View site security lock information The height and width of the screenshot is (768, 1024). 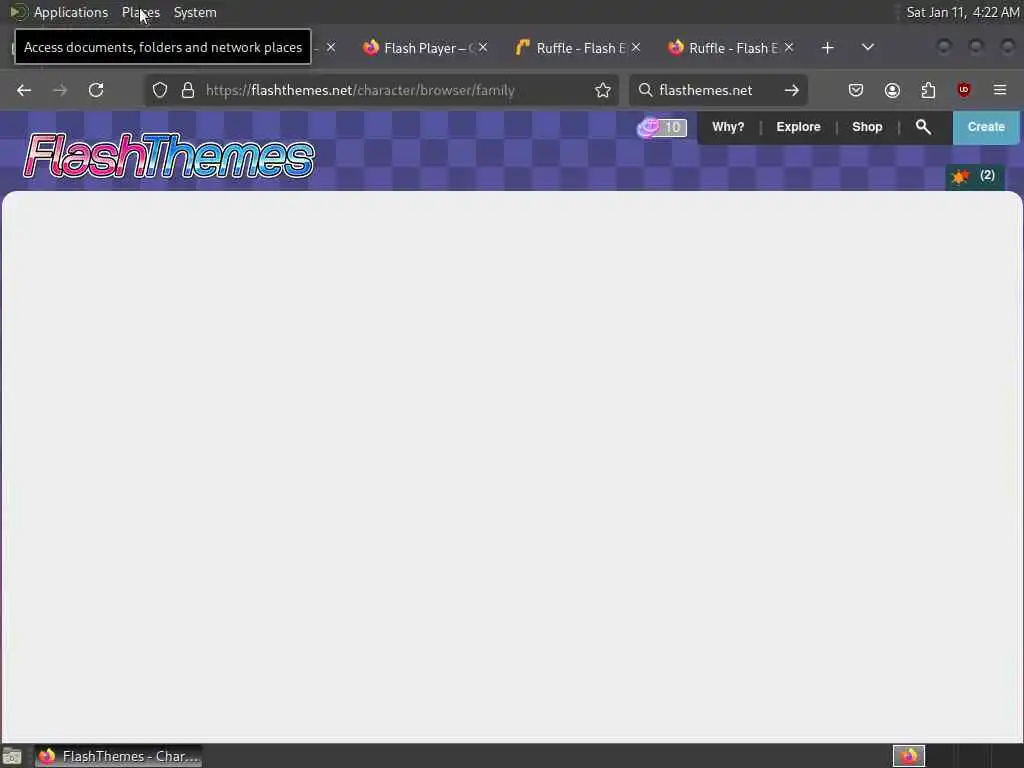coord(188,90)
